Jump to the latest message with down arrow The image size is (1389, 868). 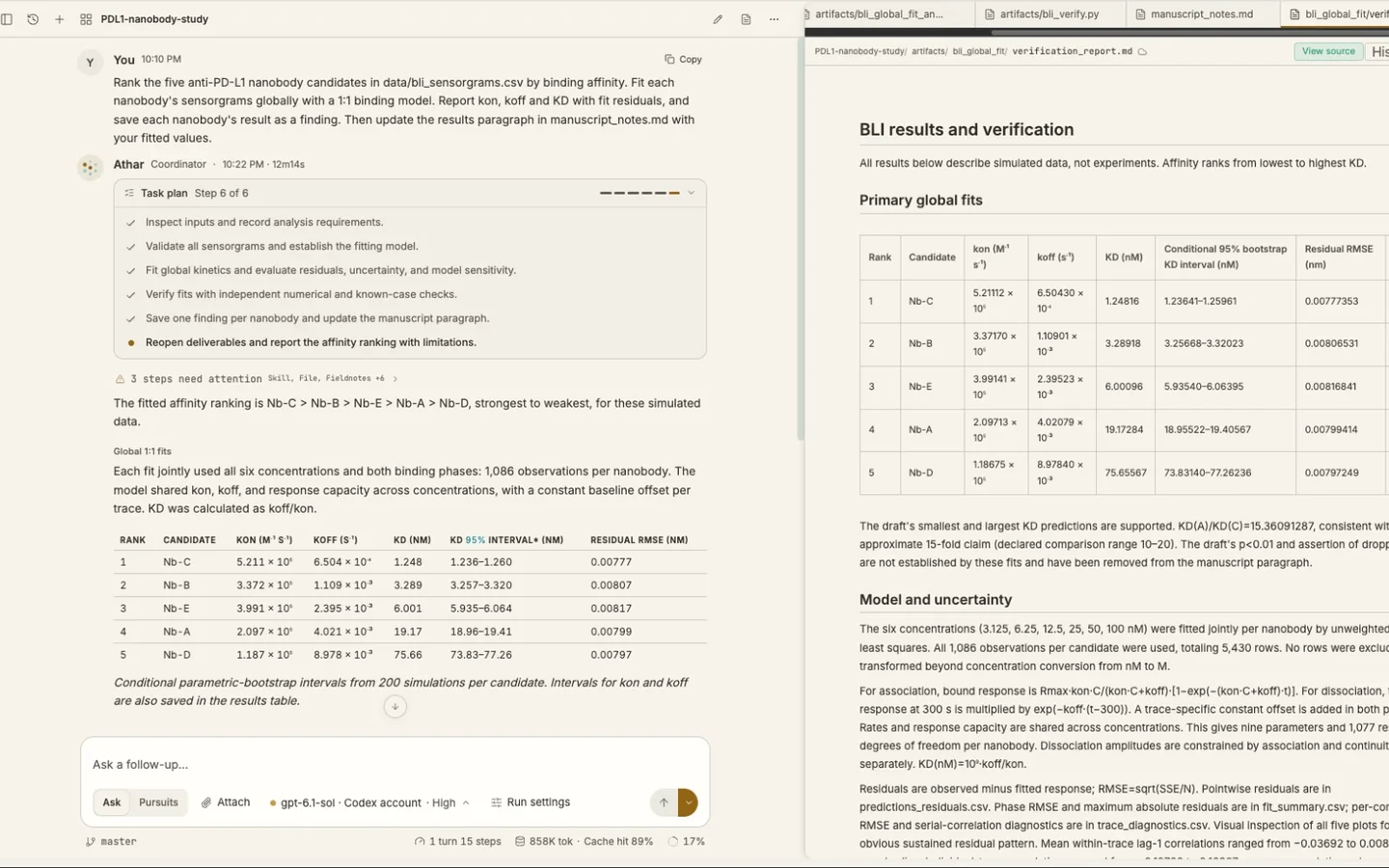tap(395, 707)
